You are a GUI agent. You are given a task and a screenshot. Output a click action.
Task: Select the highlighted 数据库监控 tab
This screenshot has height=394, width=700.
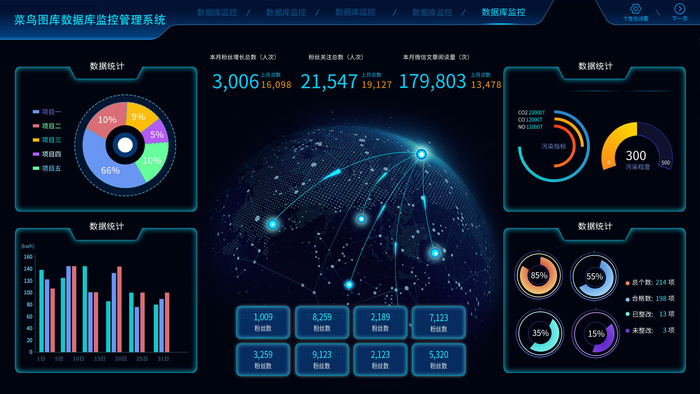point(503,12)
